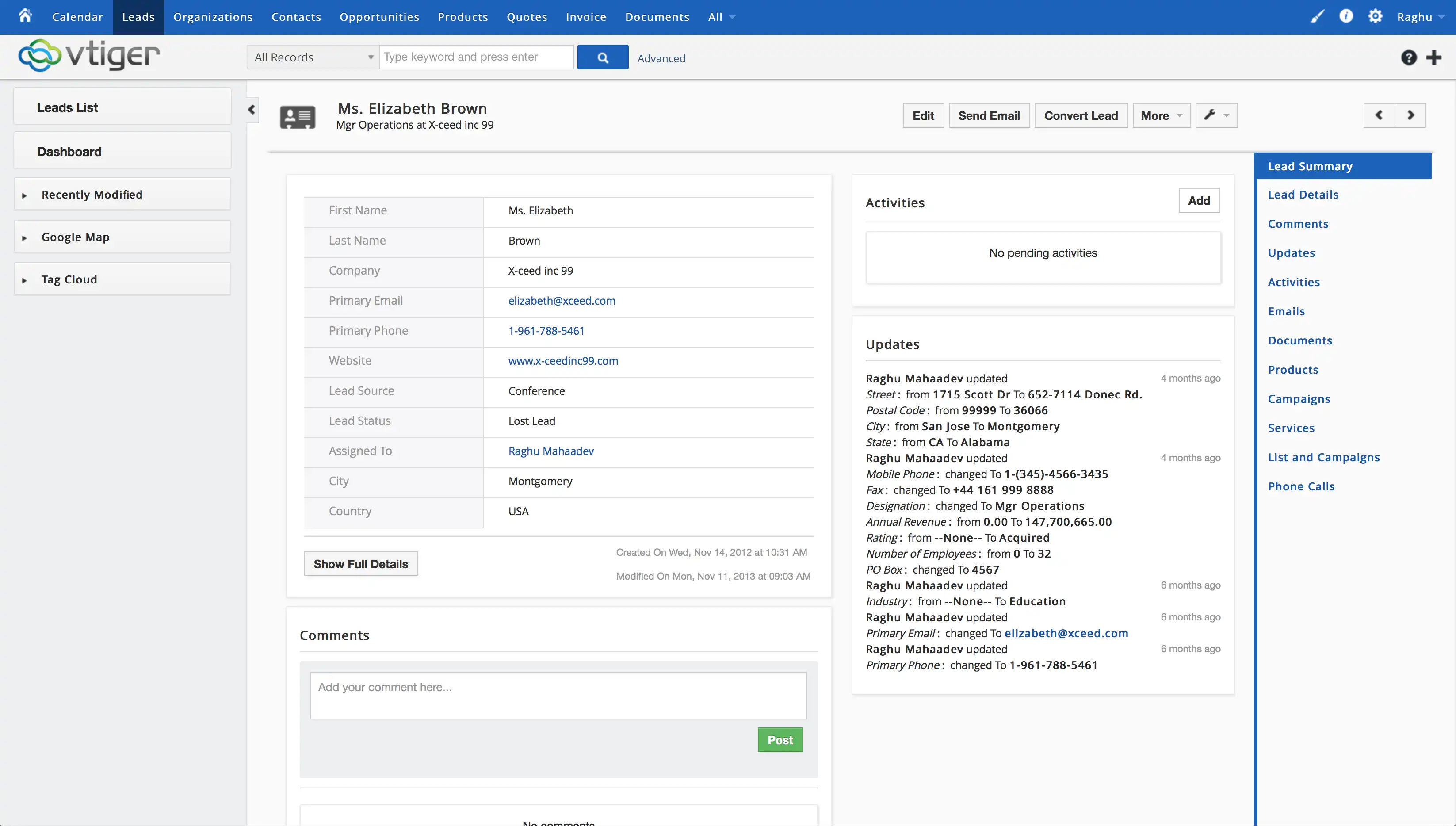
Task: Click the More dropdown button
Action: click(x=1159, y=115)
